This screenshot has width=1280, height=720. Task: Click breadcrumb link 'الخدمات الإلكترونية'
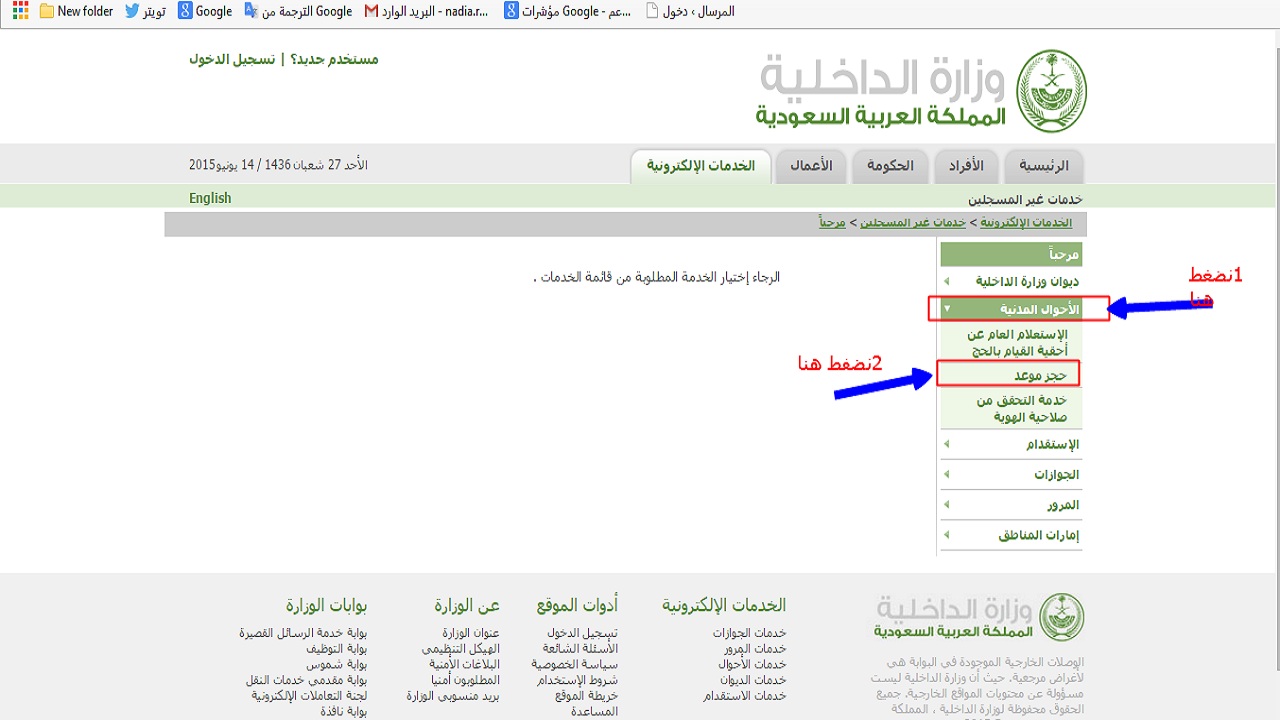1026,222
